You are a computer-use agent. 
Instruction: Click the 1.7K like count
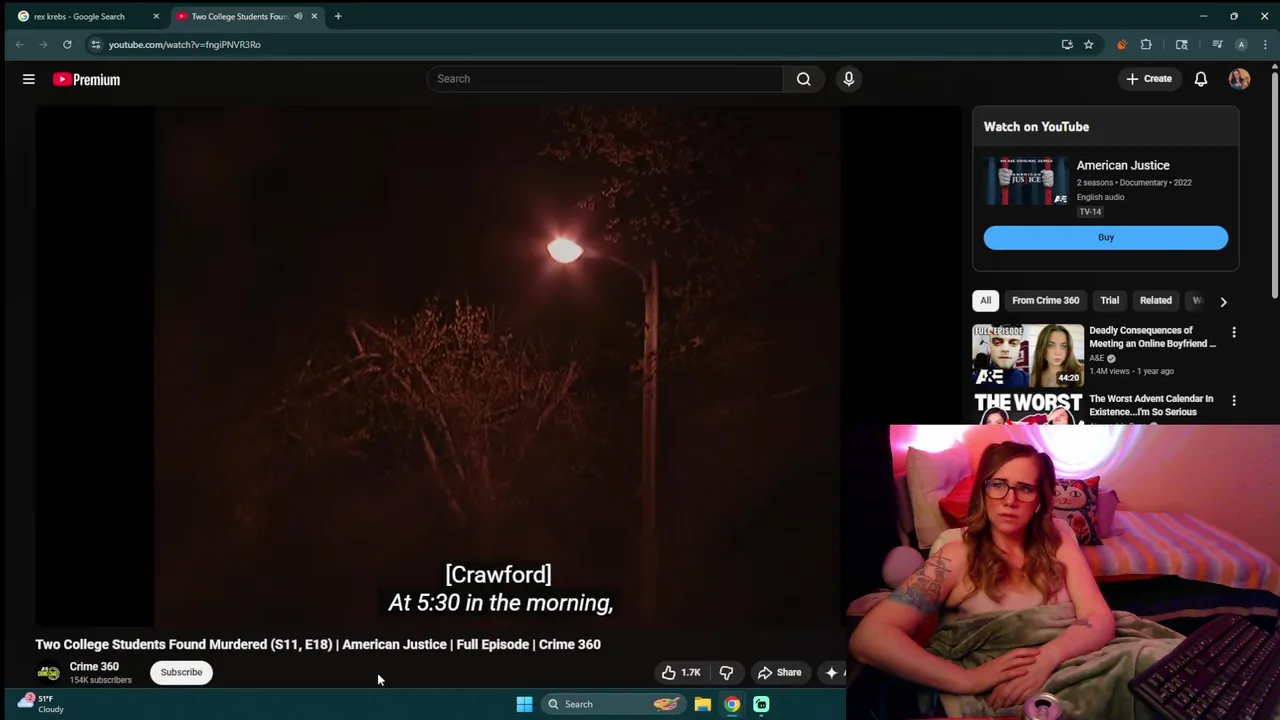tap(691, 672)
